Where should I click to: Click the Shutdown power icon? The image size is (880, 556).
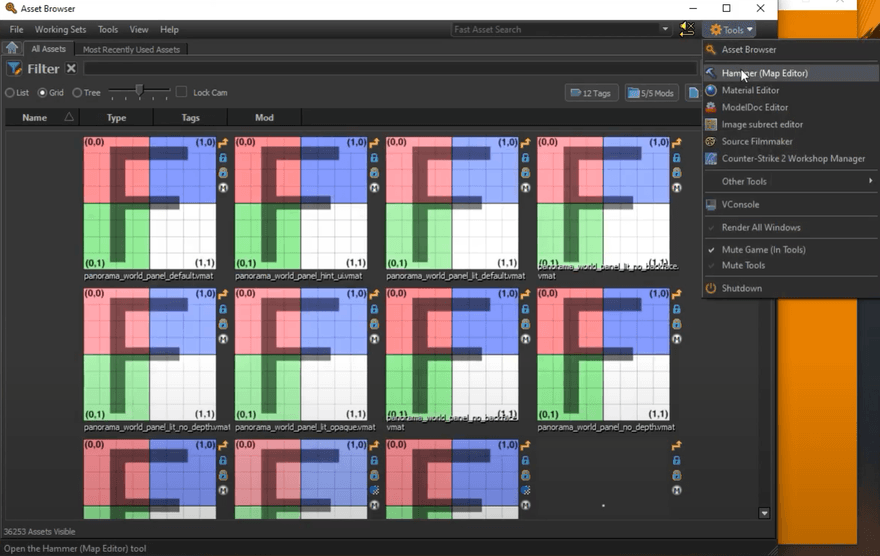711,288
